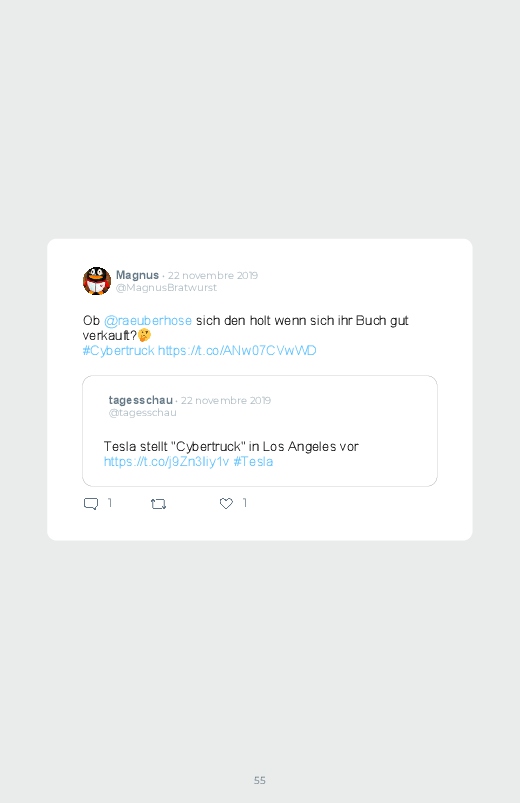This screenshot has height=803, width=520.
Task: Open Magnus tweet date 22 novembre 2019
Action: pyautogui.click(x=213, y=276)
